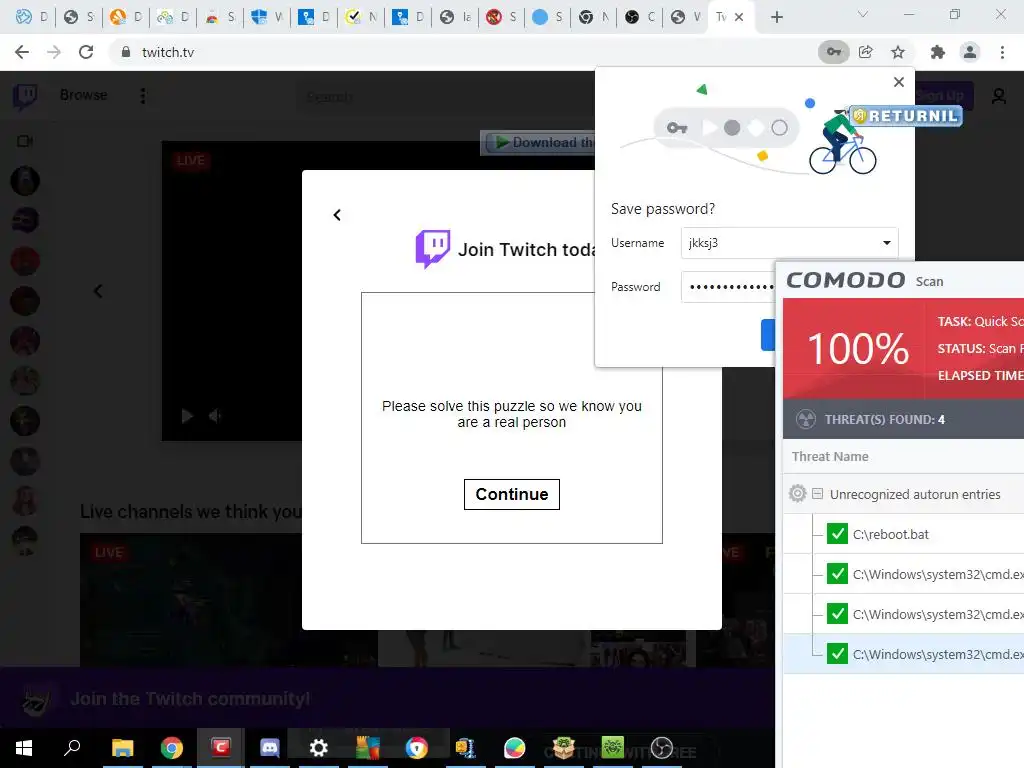Uncheck the C:\reboot.bat threat checkbox
This screenshot has width=1024, height=768.
837,534
